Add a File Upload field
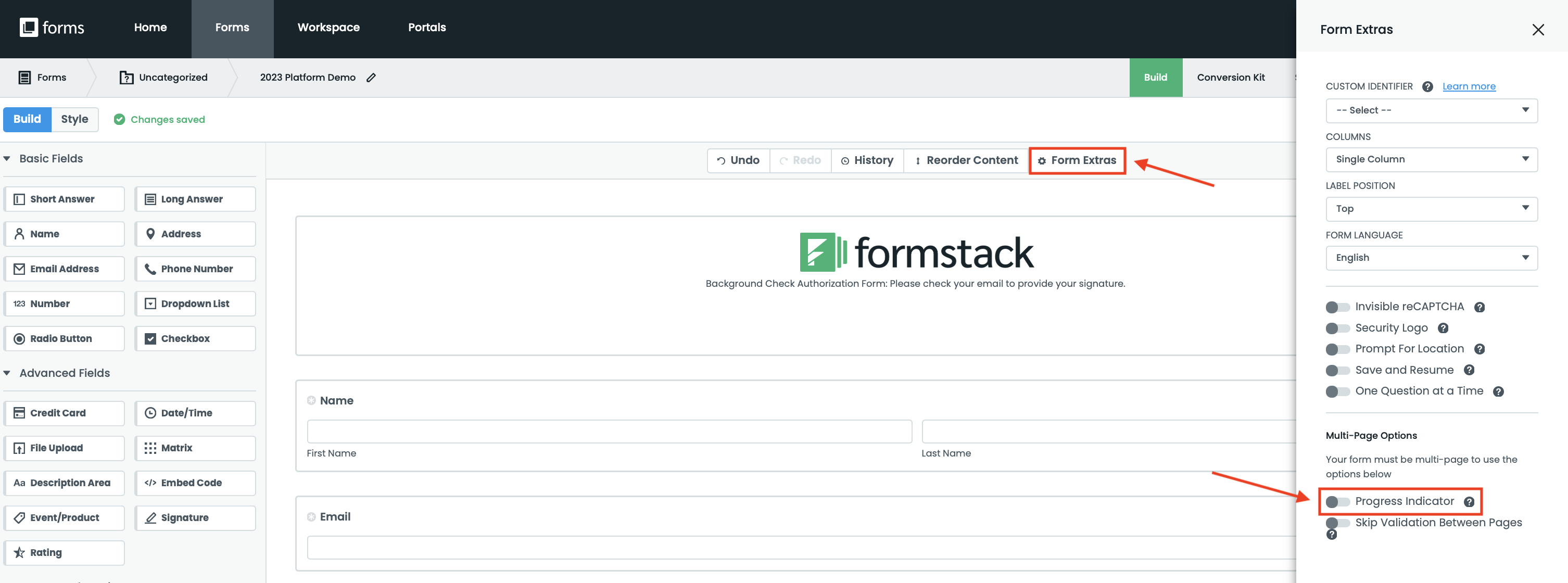 [x=64, y=448]
